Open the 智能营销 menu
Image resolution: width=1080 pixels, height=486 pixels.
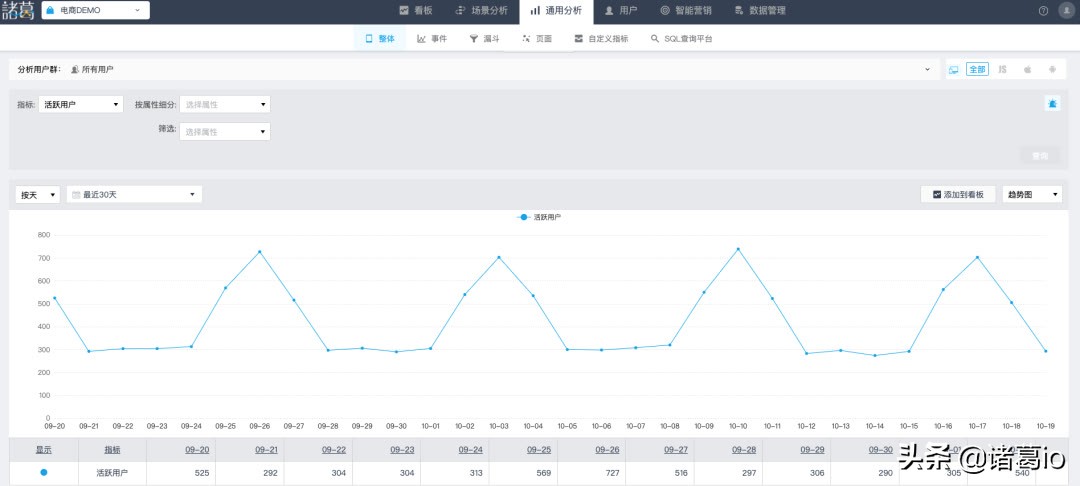[x=686, y=10]
